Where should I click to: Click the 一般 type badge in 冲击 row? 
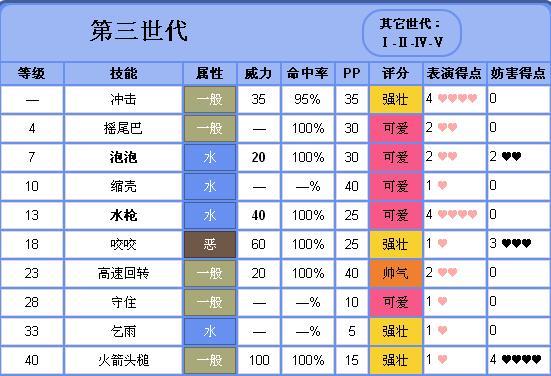pos(210,99)
